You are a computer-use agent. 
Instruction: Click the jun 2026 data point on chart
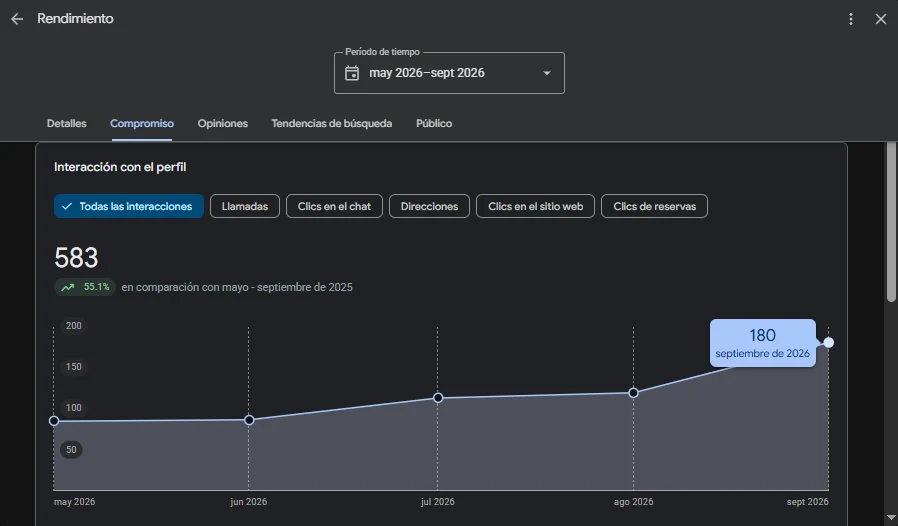[249, 420]
